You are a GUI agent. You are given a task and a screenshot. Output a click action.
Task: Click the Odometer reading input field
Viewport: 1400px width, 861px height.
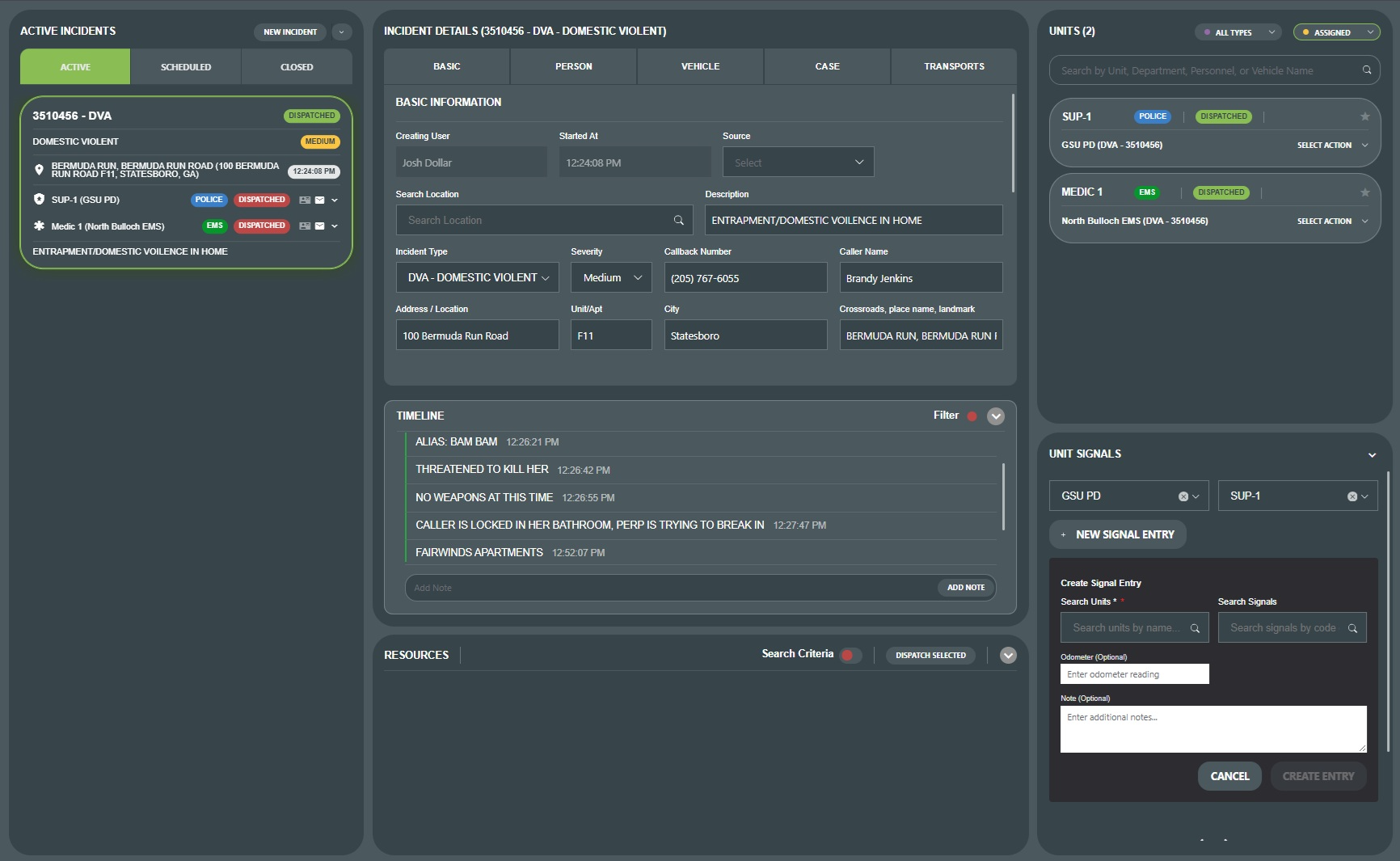[1134, 674]
